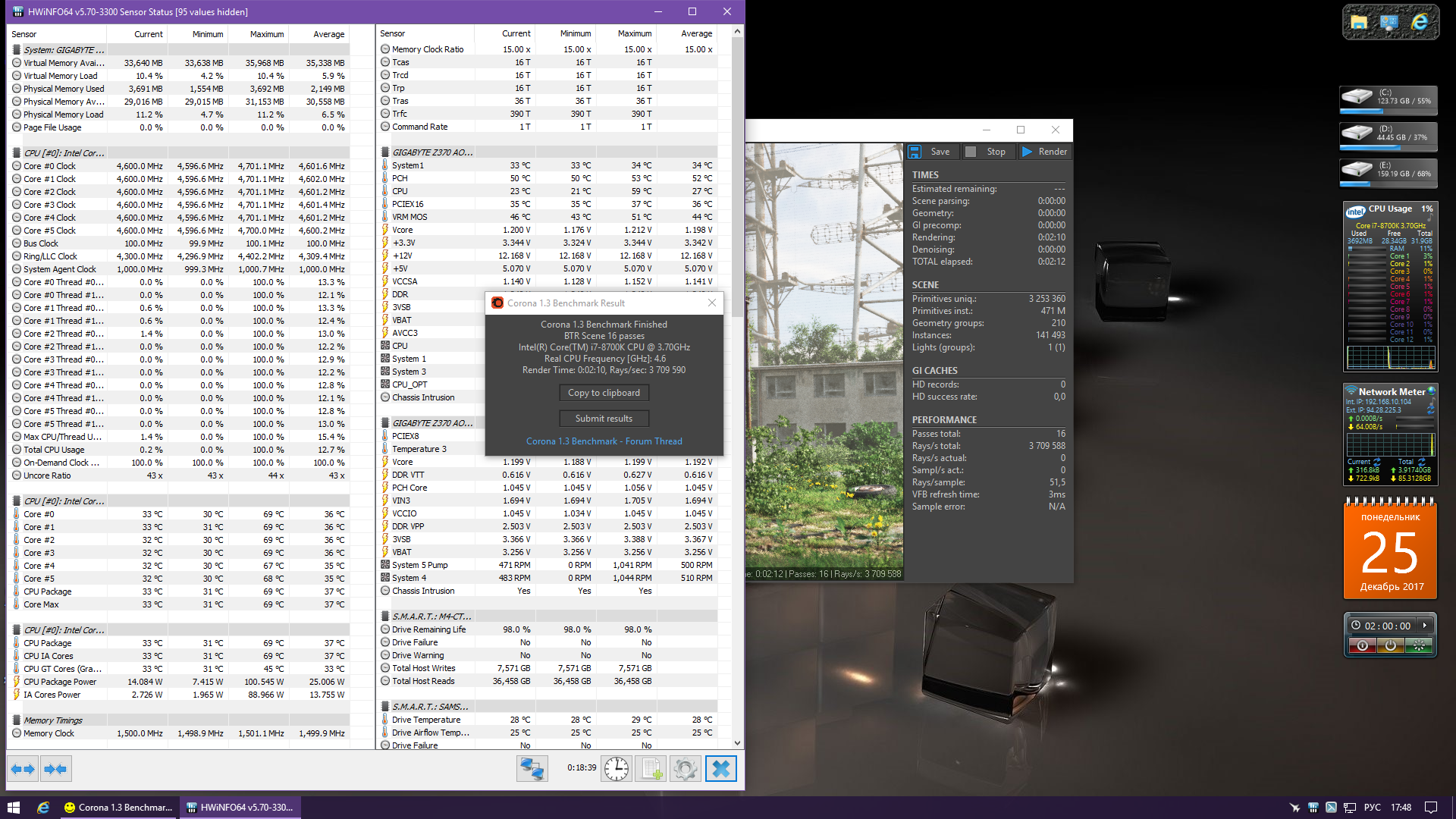Click the HWiNFO64 taskbar button
The width and height of the screenshot is (1456, 819).
[240, 807]
